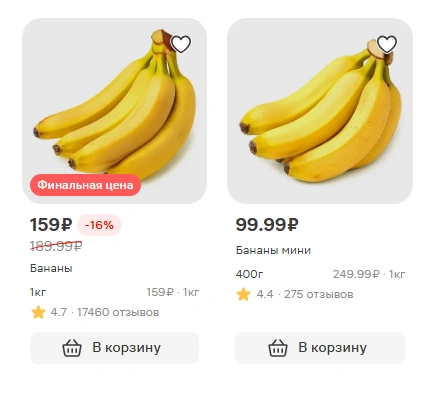Open the Бананы мини product photo

[x=320, y=111]
